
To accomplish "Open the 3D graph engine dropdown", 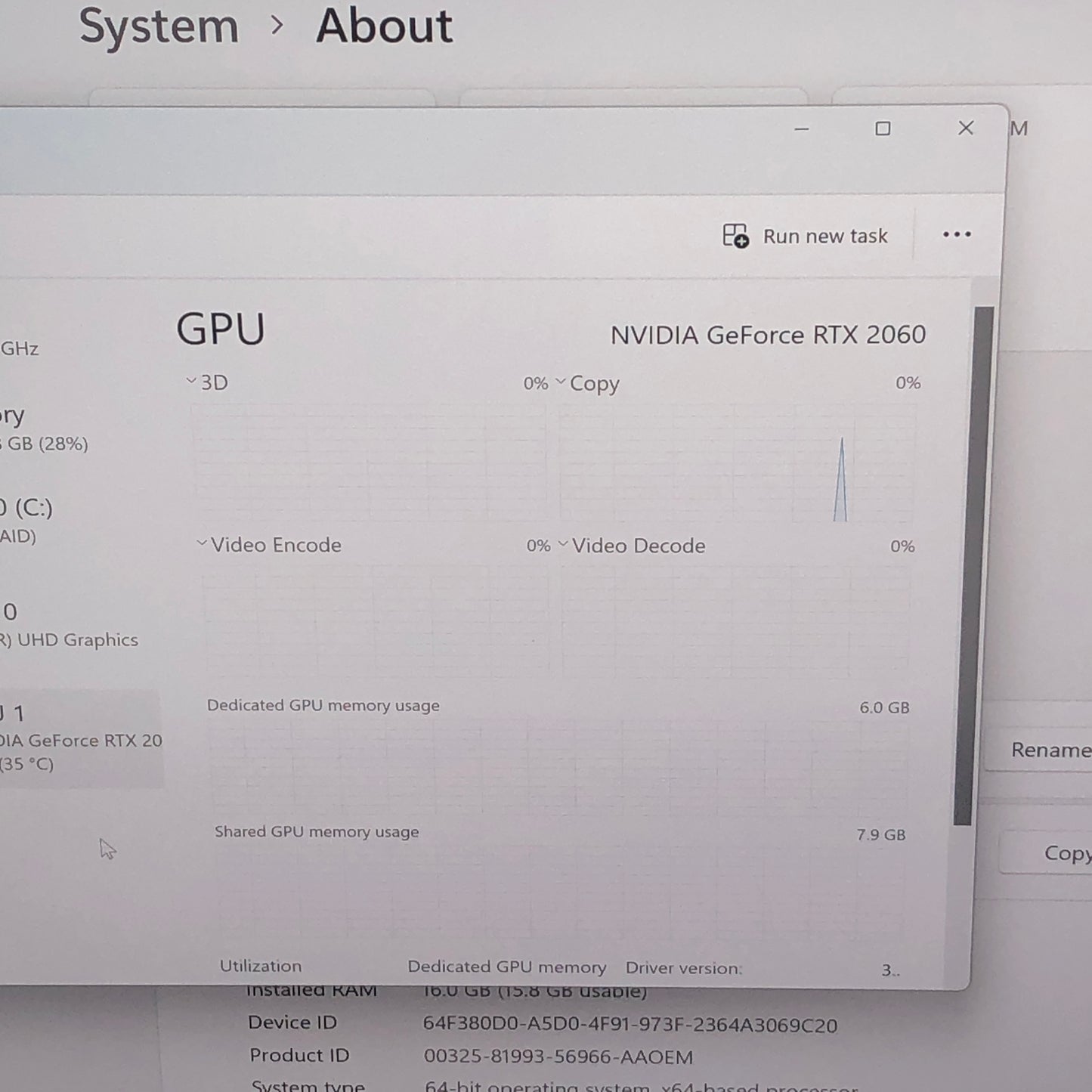I will click(x=191, y=381).
